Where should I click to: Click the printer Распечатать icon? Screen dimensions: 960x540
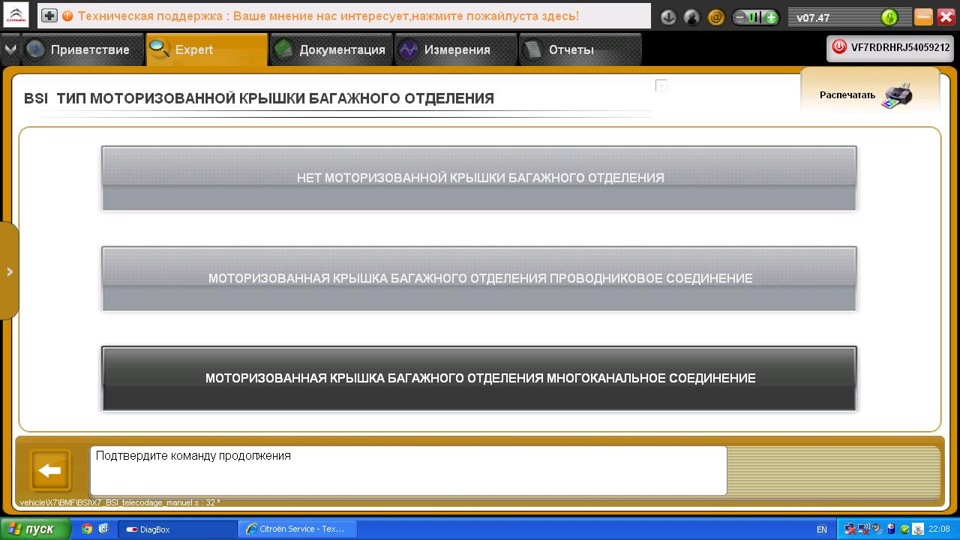point(896,96)
